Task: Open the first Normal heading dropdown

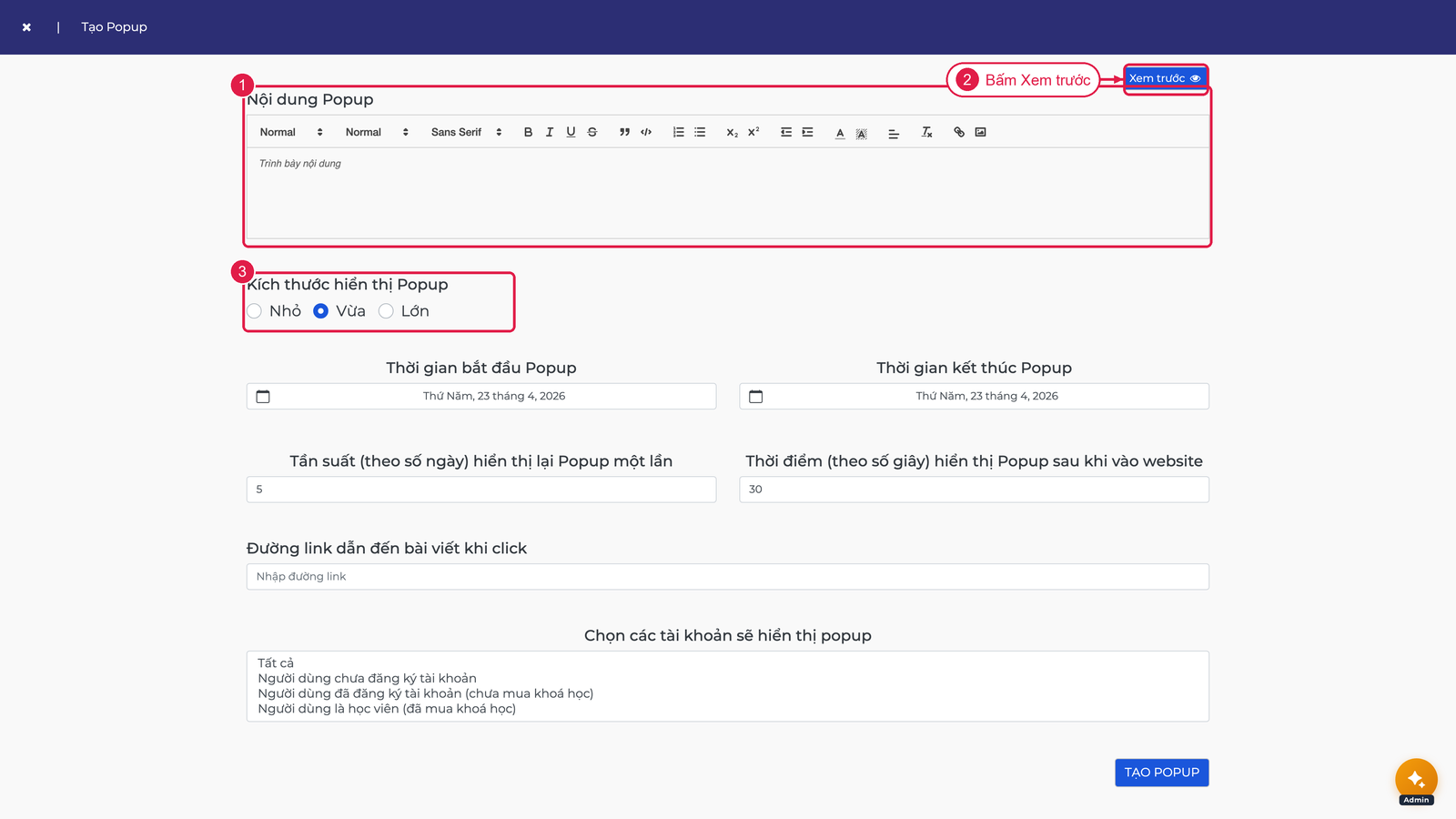Action: (291, 132)
